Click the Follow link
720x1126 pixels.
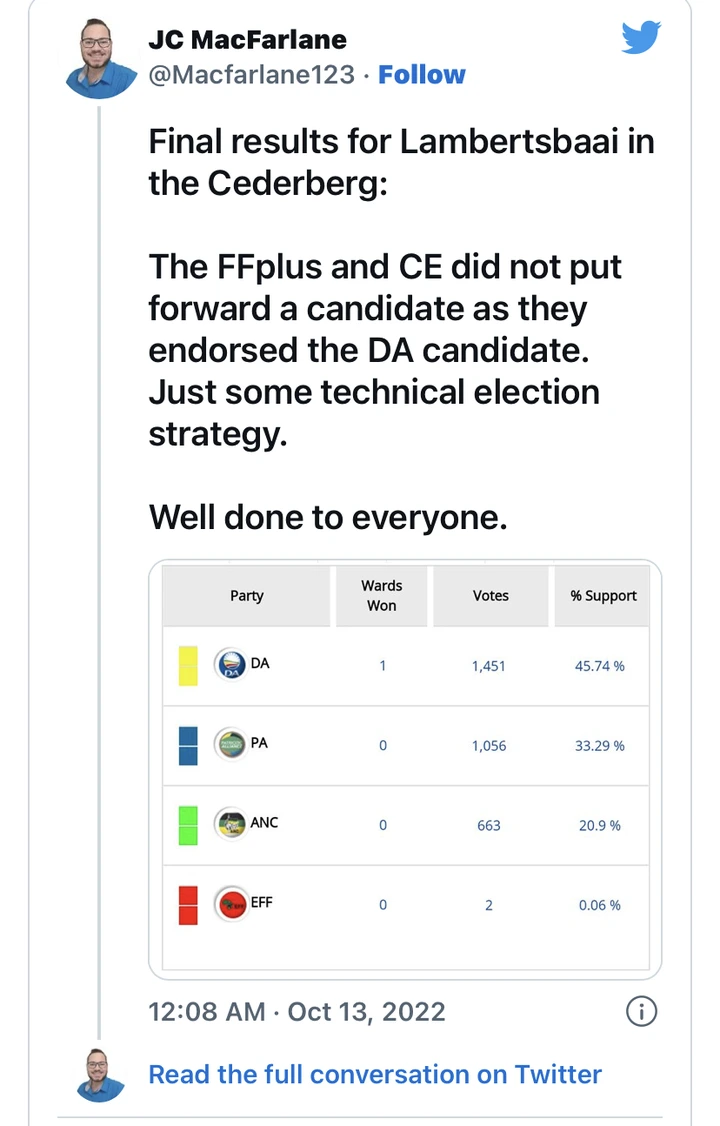[x=422, y=75]
